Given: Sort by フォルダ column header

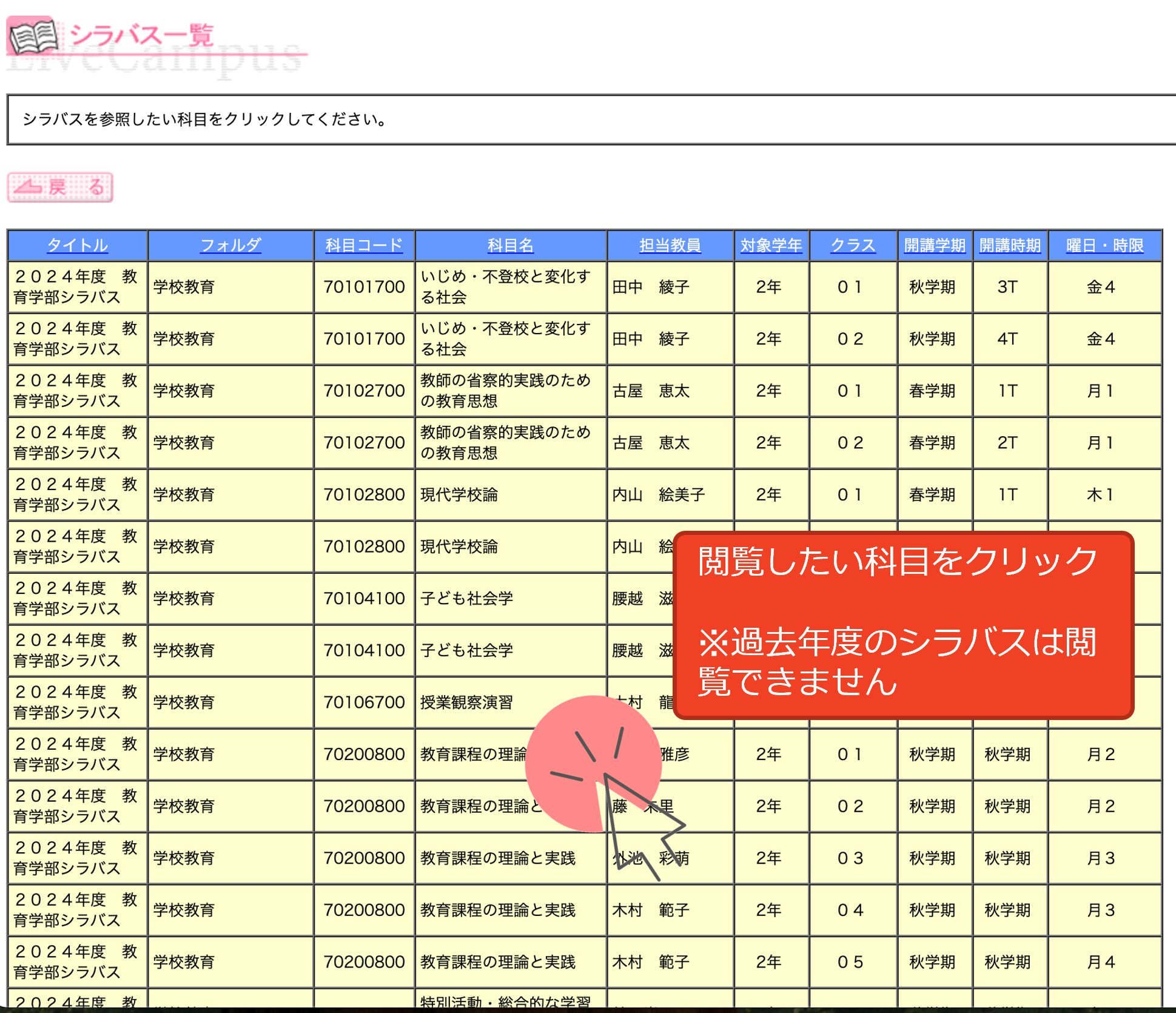Looking at the screenshot, I should point(230,245).
